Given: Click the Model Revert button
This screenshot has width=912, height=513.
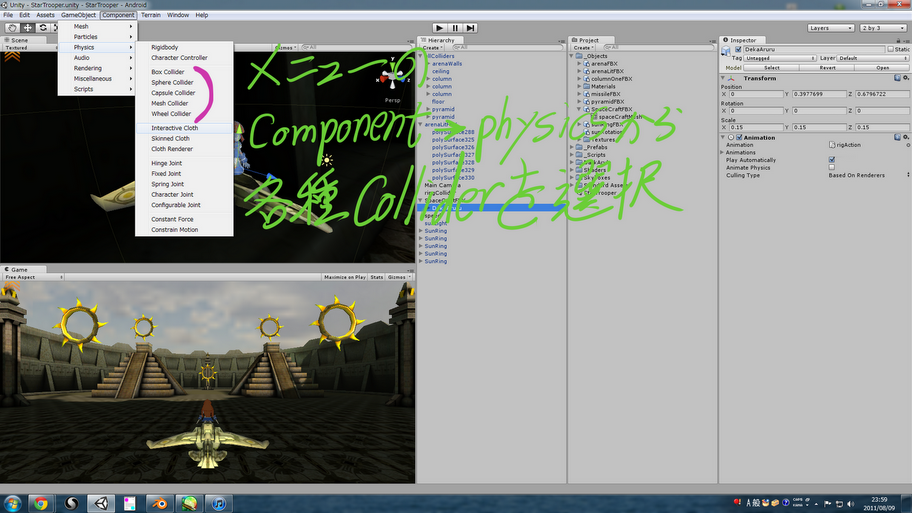Looking at the screenshot, I should click(827, 68).
